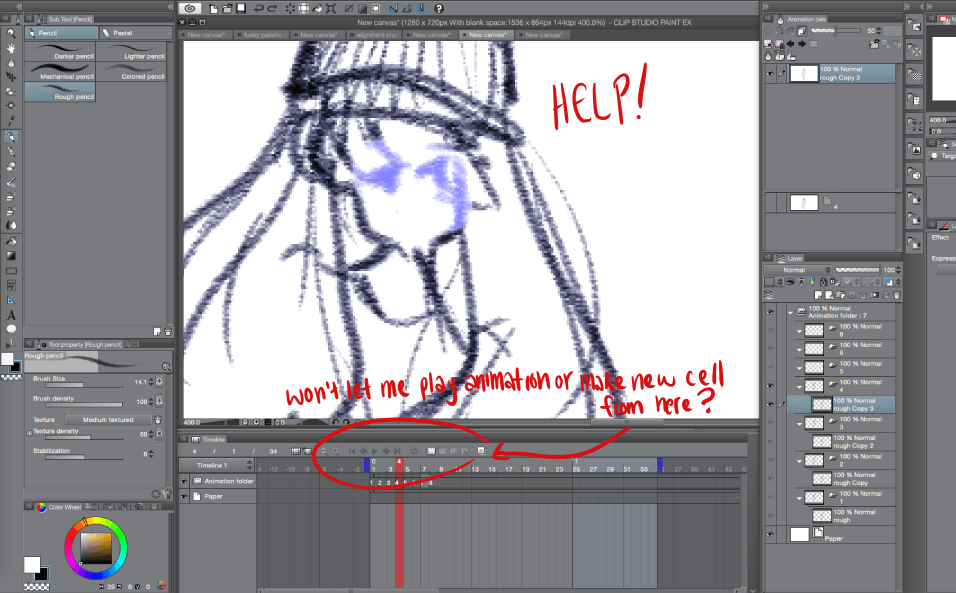Image resolution: width=956 pixels, height=593 pixels.
Task: Click the Redo arrow icon
Action: (x=272, y=9)
